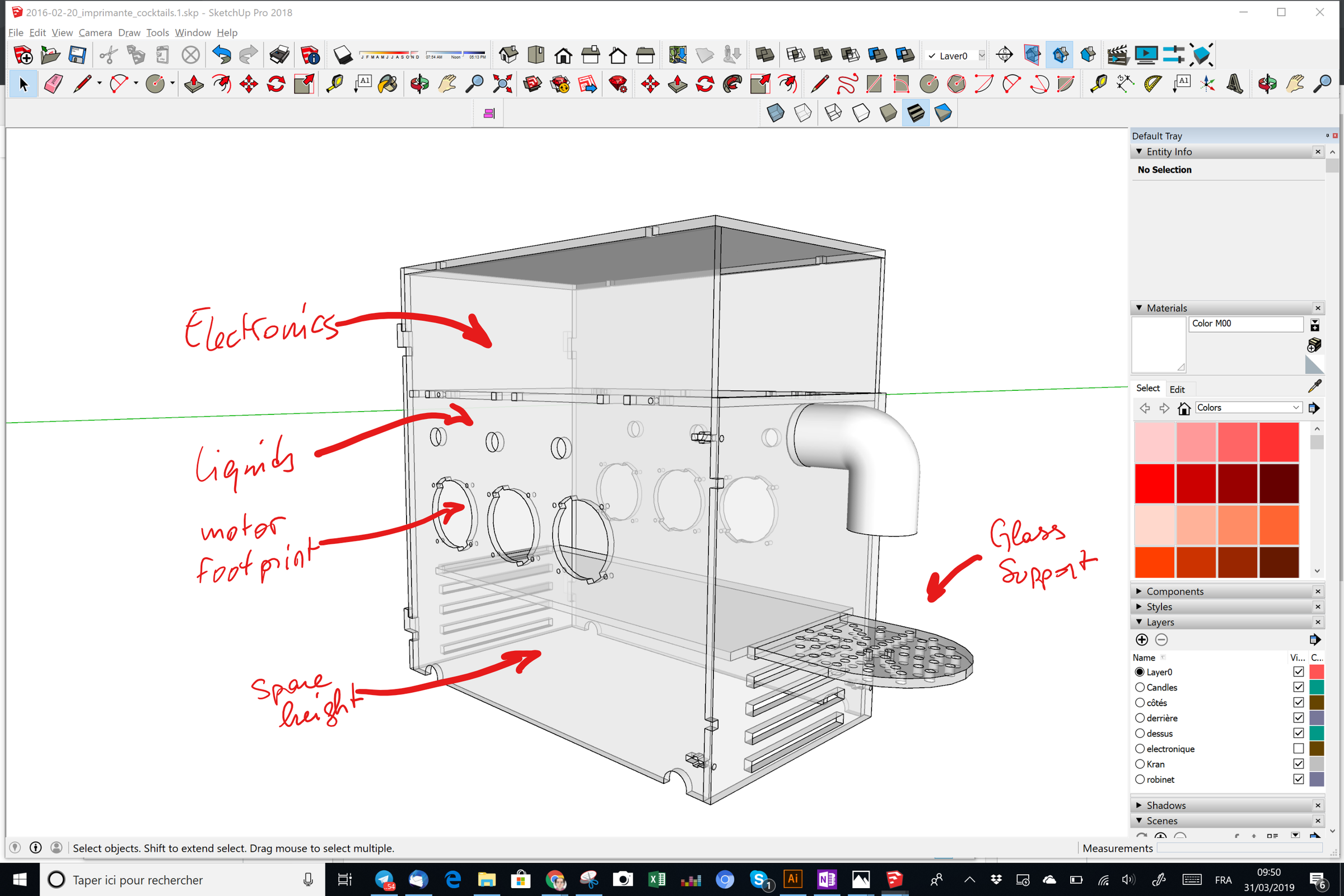Switch to the Edit tab in Materials
The width and height of the screenshot is (1344, 896).
(1178, 389)
